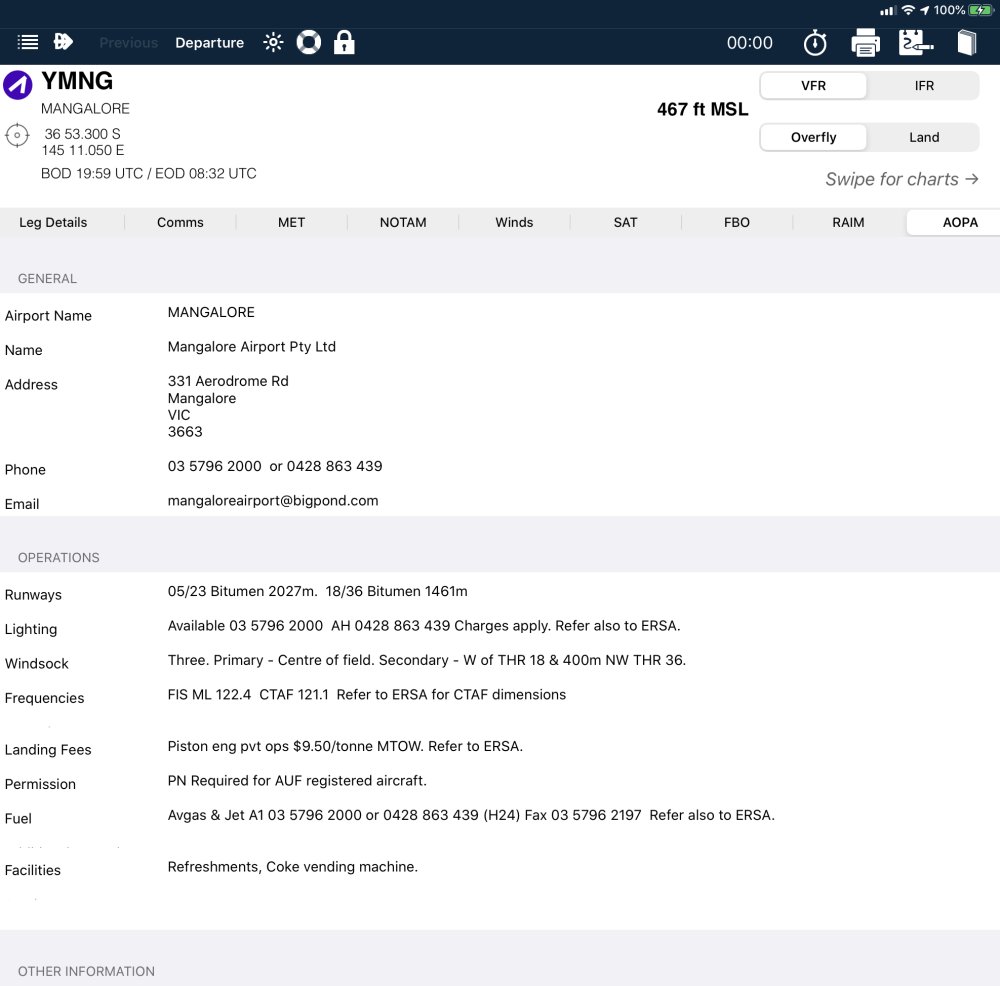
Task: Open the RAIM tab
Action: coord(848,222)
